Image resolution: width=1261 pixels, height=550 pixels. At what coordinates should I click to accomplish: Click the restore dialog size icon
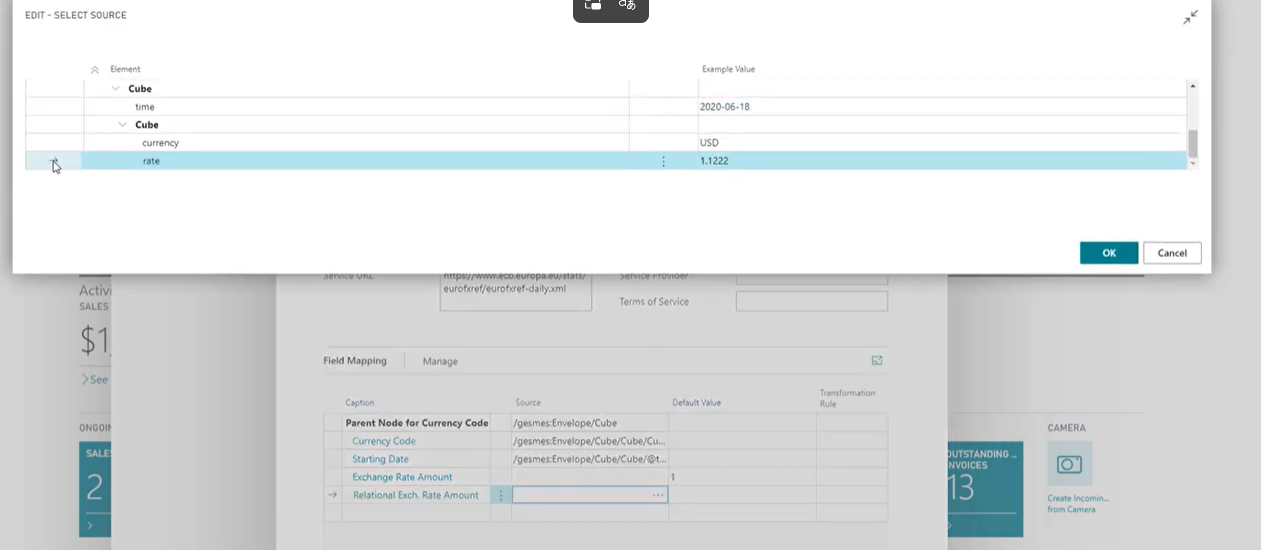(x=1190, y=17)
